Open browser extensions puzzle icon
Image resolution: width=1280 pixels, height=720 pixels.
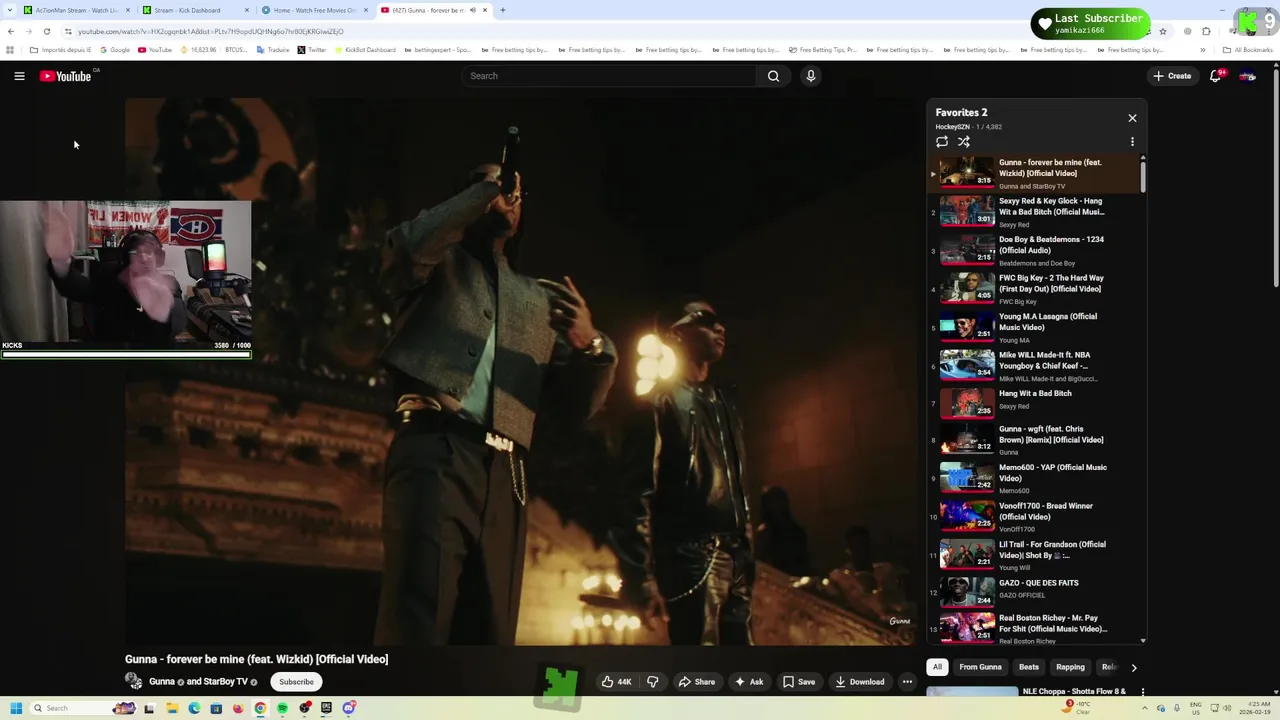1206,31
